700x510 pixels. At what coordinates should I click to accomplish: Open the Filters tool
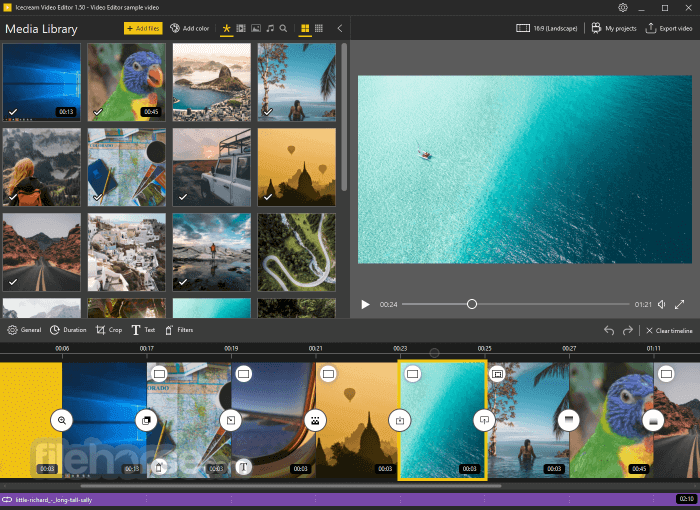tap(179, 330)
